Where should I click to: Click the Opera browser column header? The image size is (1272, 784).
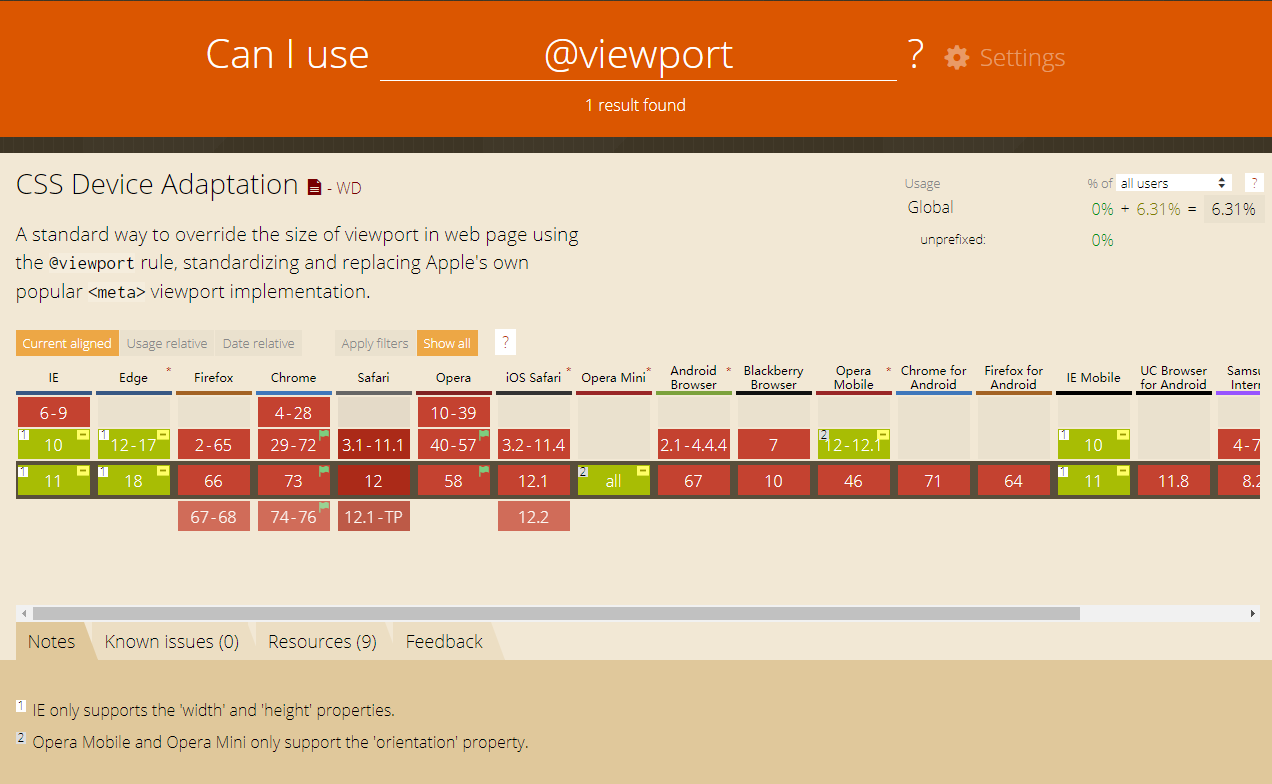click(x=454, y=378)
